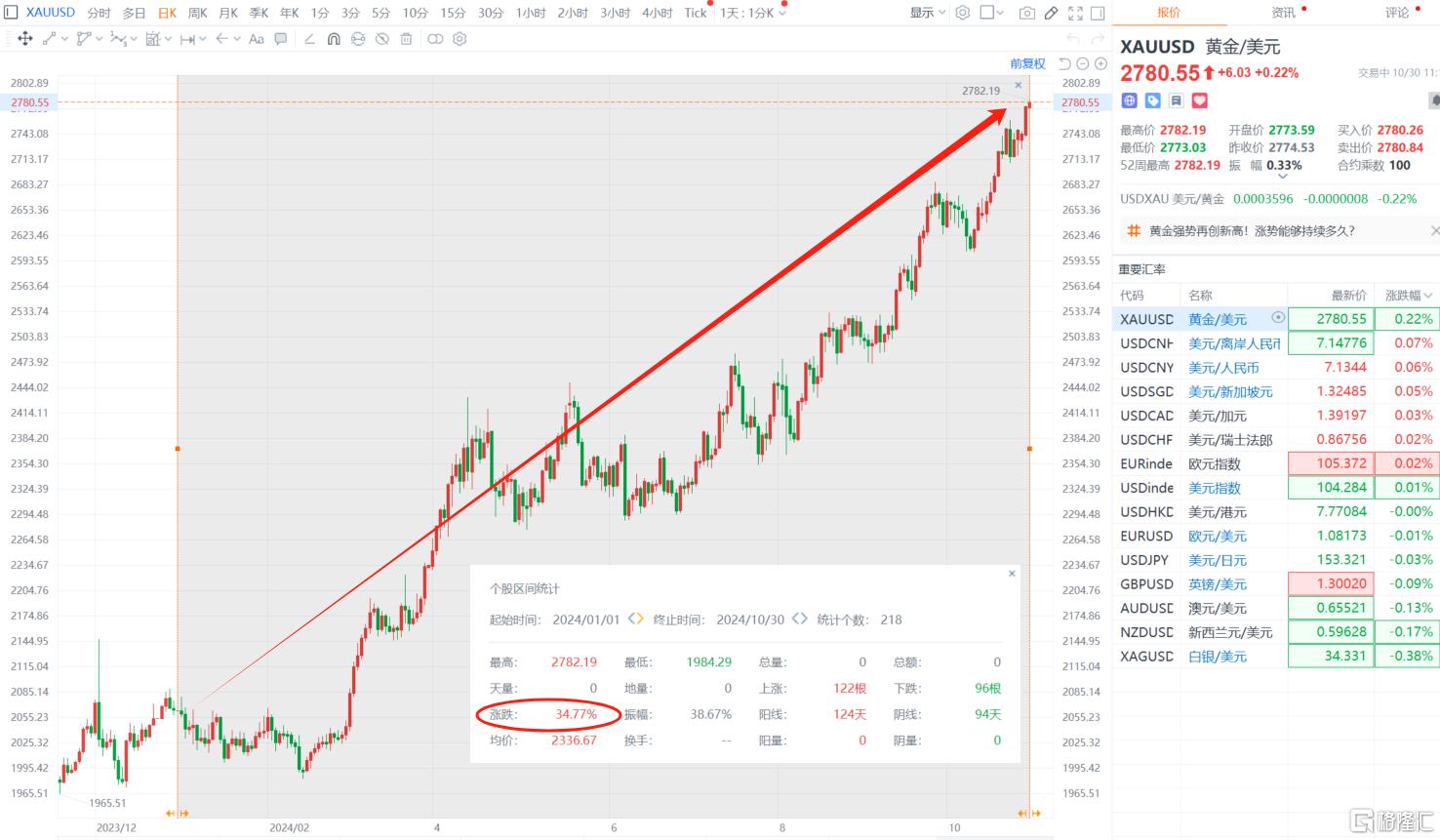Select the range interval statistics tool
This screenshot has height=840, width=1440.
coord(187,39)
